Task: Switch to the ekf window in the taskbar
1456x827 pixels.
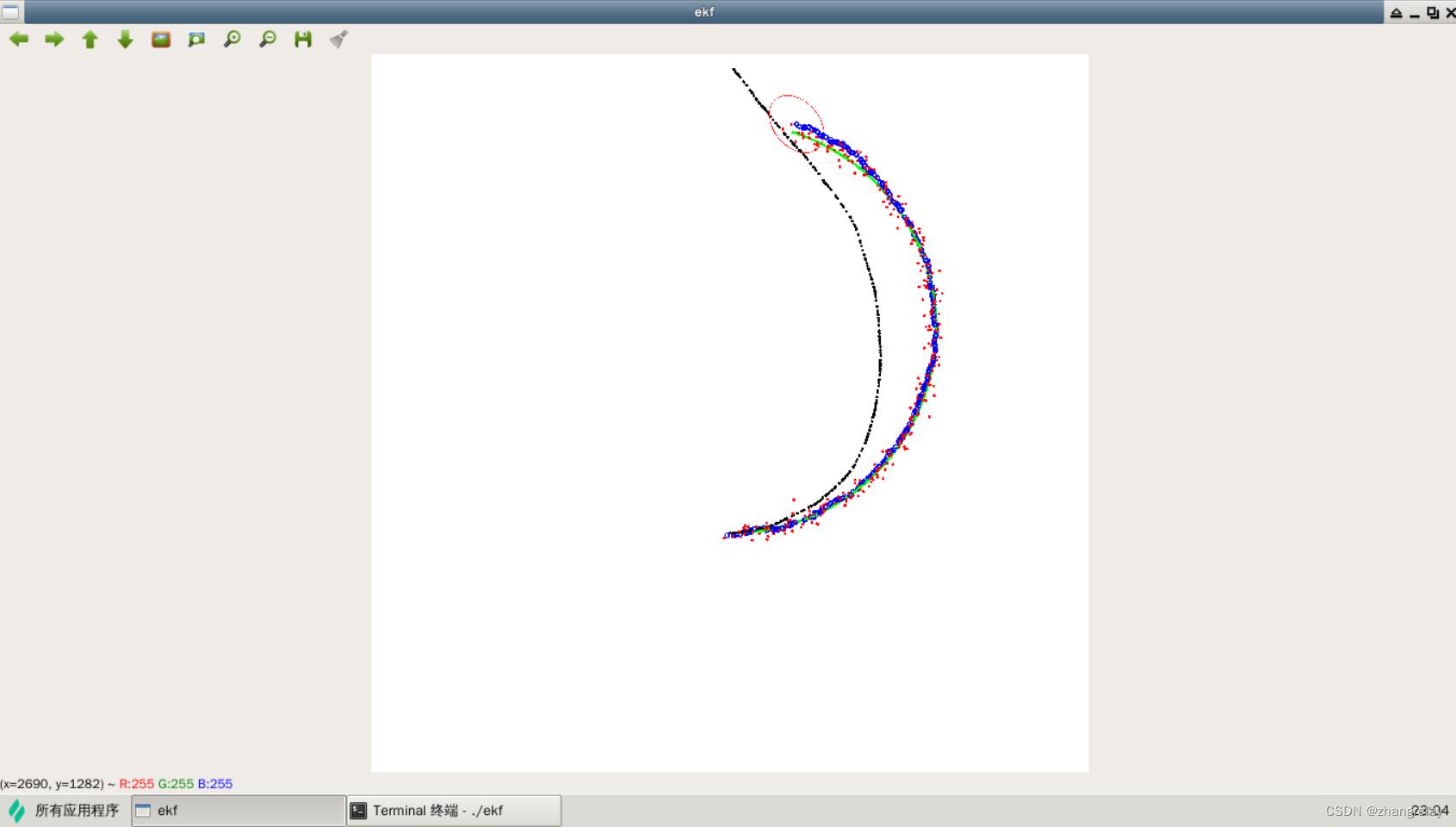Action: coord(239,811)
